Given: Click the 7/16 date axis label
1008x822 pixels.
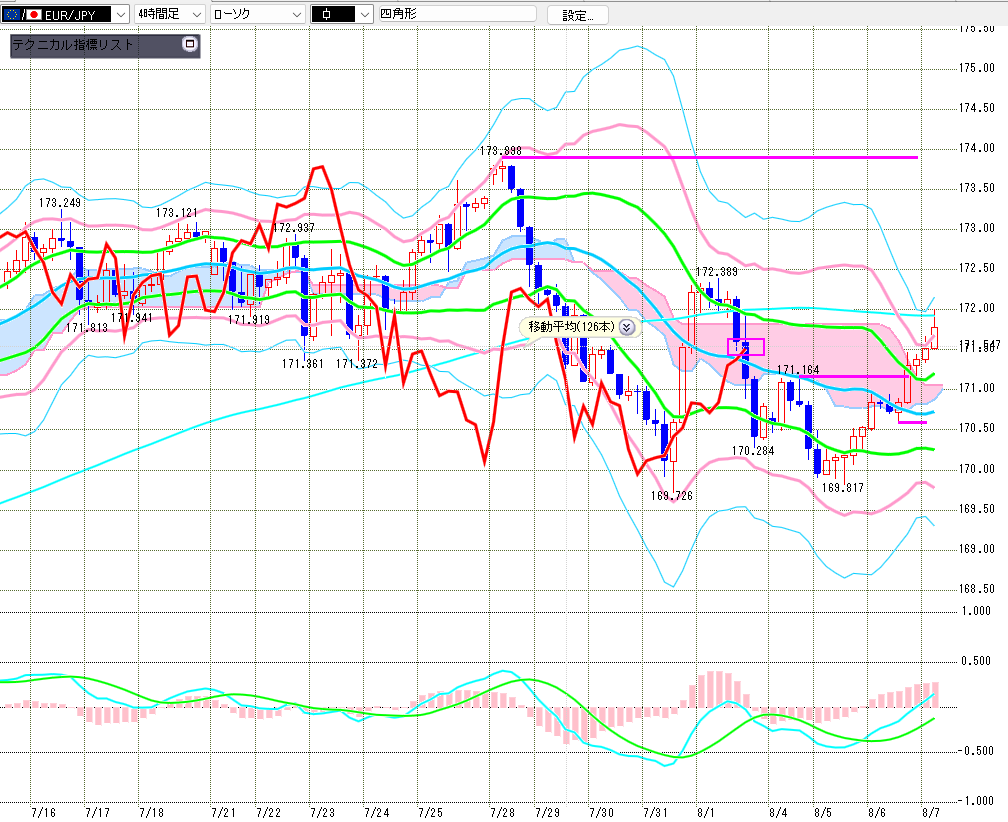Looking at the screenshot, I should coord(43,812).
